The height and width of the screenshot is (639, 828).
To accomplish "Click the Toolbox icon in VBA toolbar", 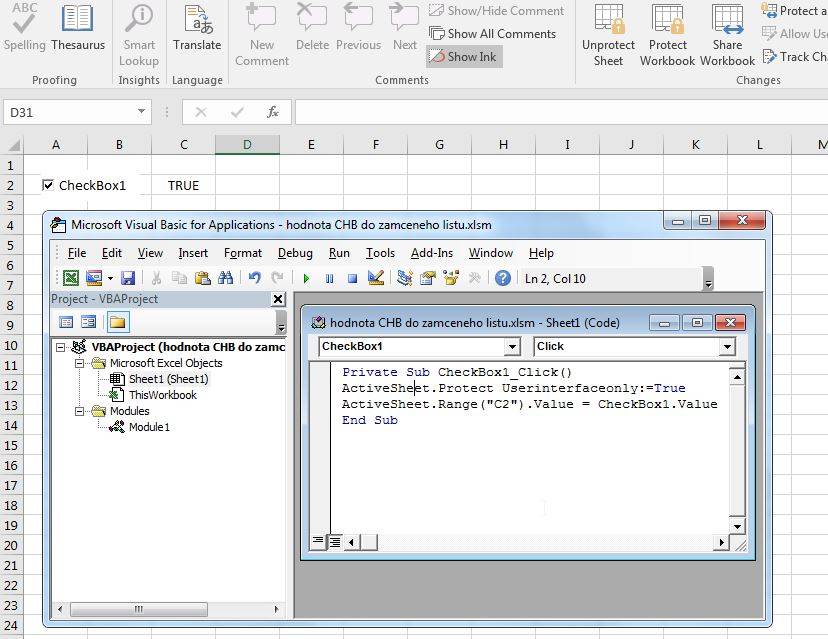I will coord(474,278).
